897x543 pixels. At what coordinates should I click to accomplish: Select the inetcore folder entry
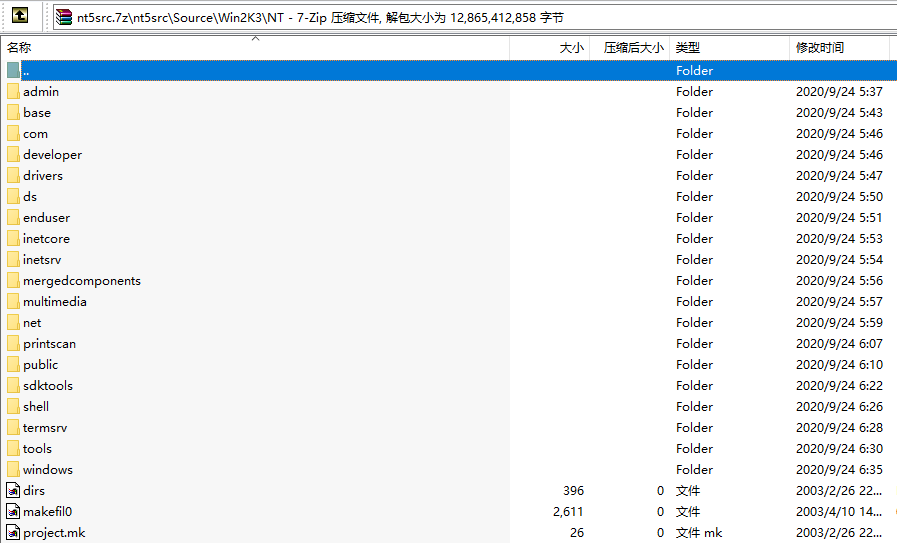click(46, 239)
